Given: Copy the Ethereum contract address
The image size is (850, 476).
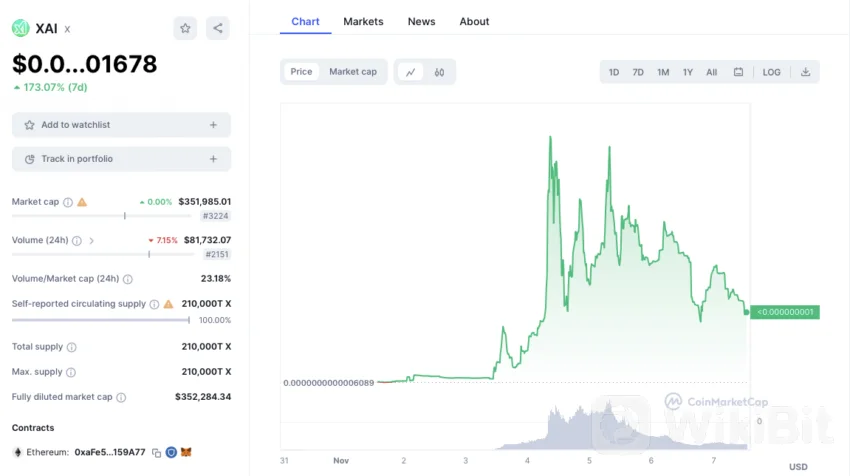Looking at the screenshot, I should tap(156, 452).
